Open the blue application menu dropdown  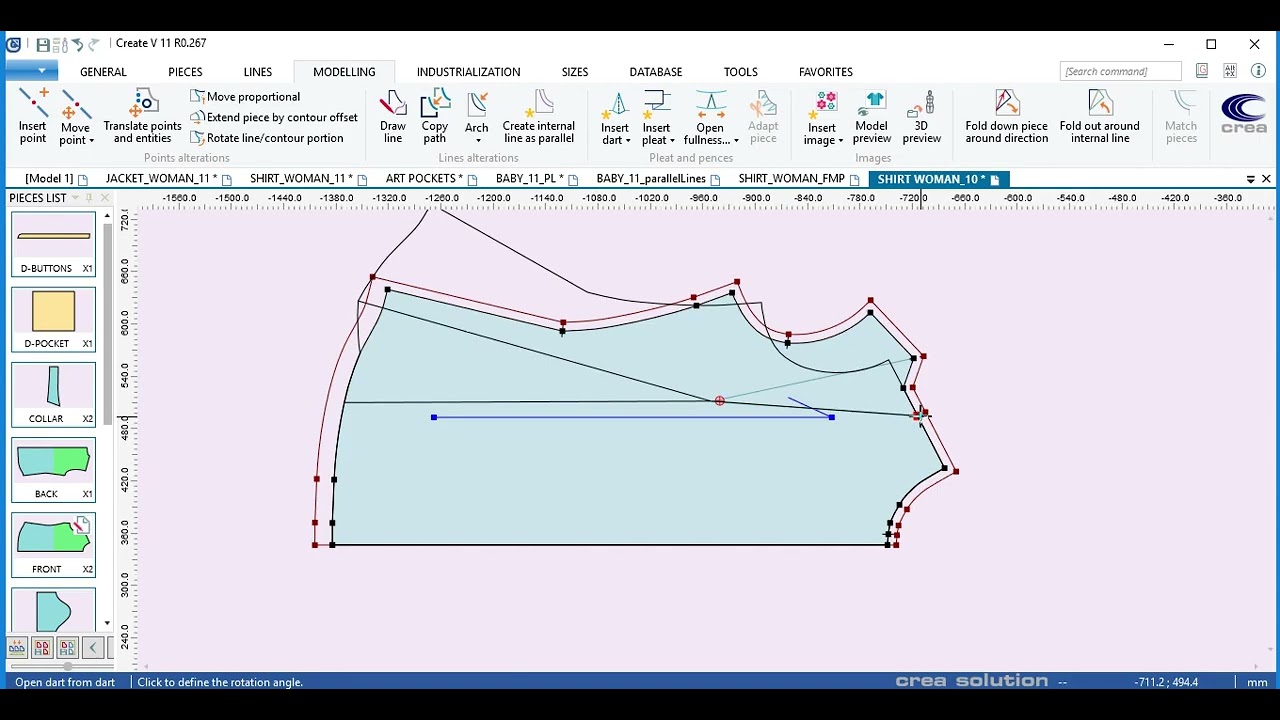(33, 71)
